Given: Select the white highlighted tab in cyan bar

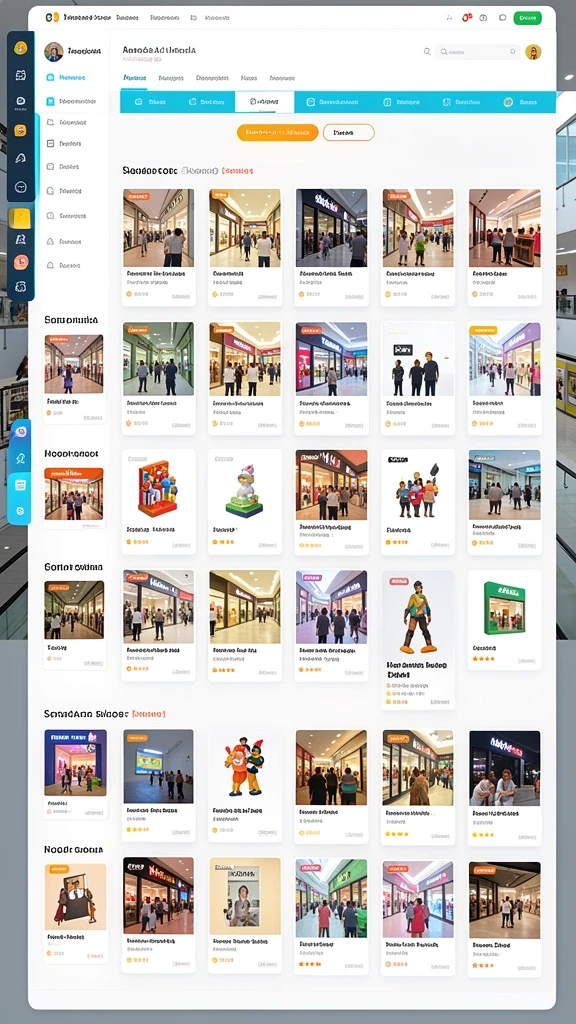Looking at the screenshot, I should pos(264,102).
